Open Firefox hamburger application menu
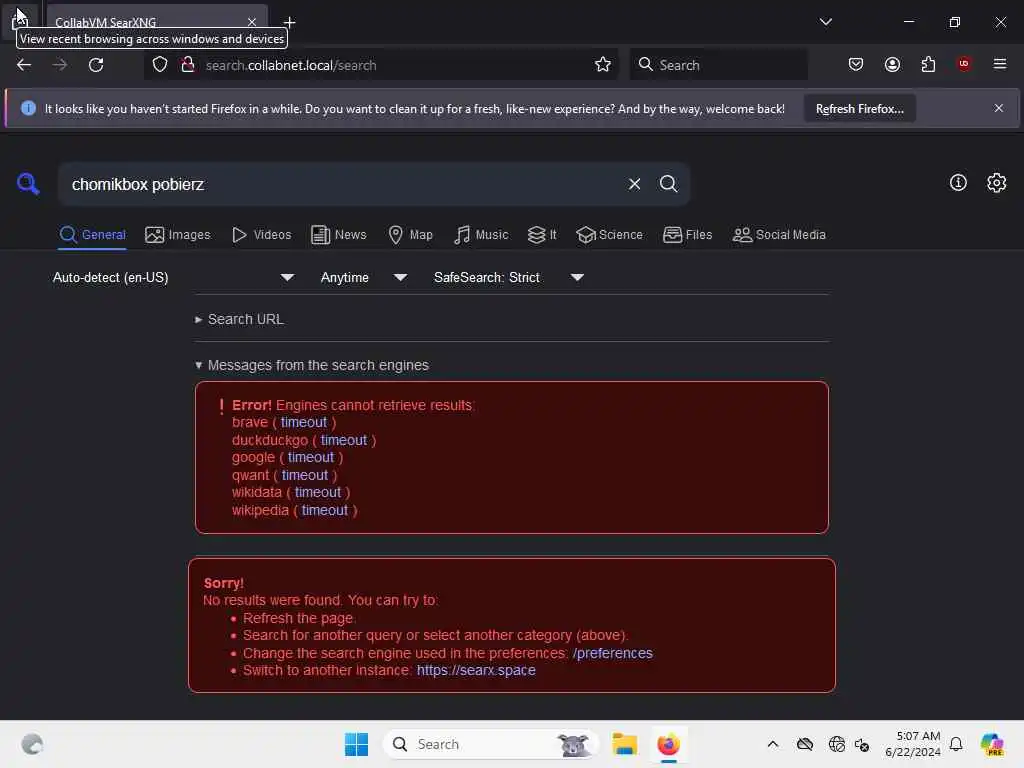 [1000, 64]
